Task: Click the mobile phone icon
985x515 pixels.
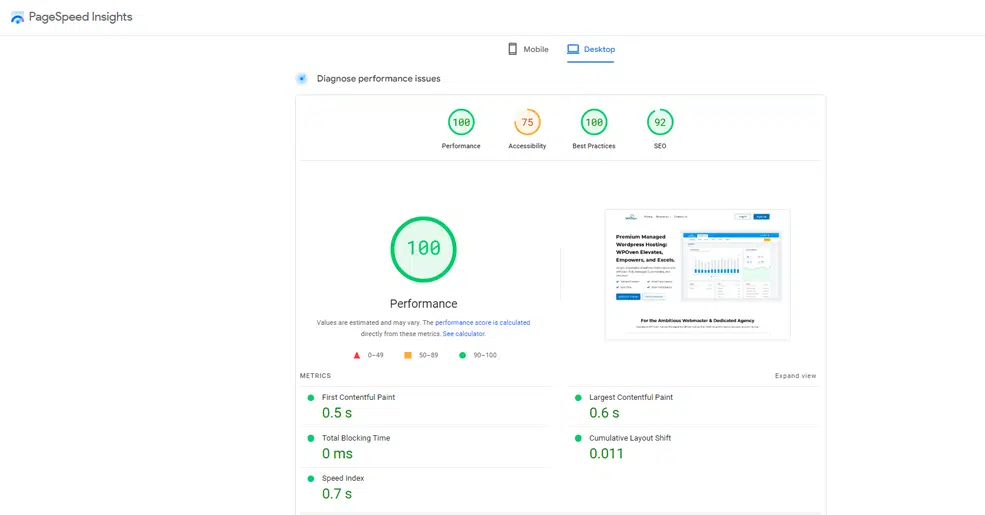Action: (512, 49)
